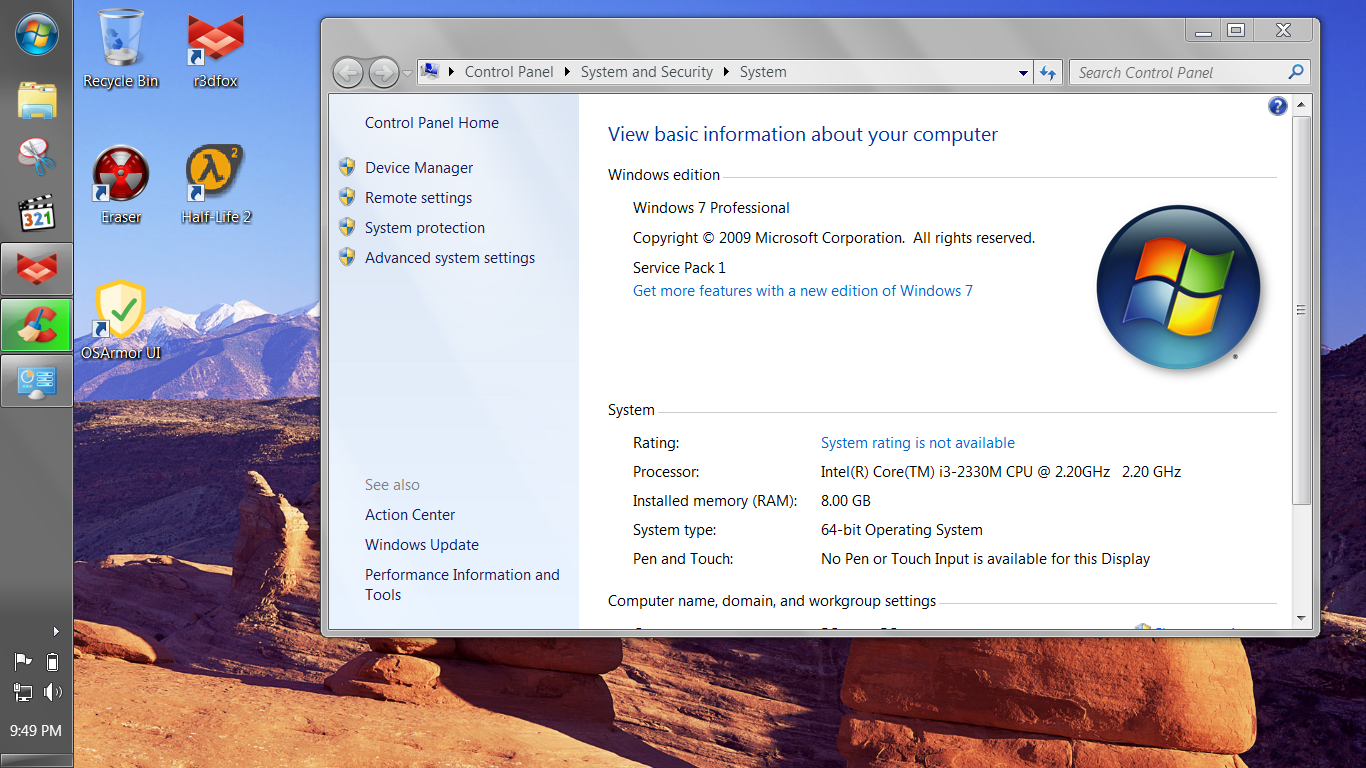The image size is (1366, 768).
Task: Open System protection
Action: 425,228
